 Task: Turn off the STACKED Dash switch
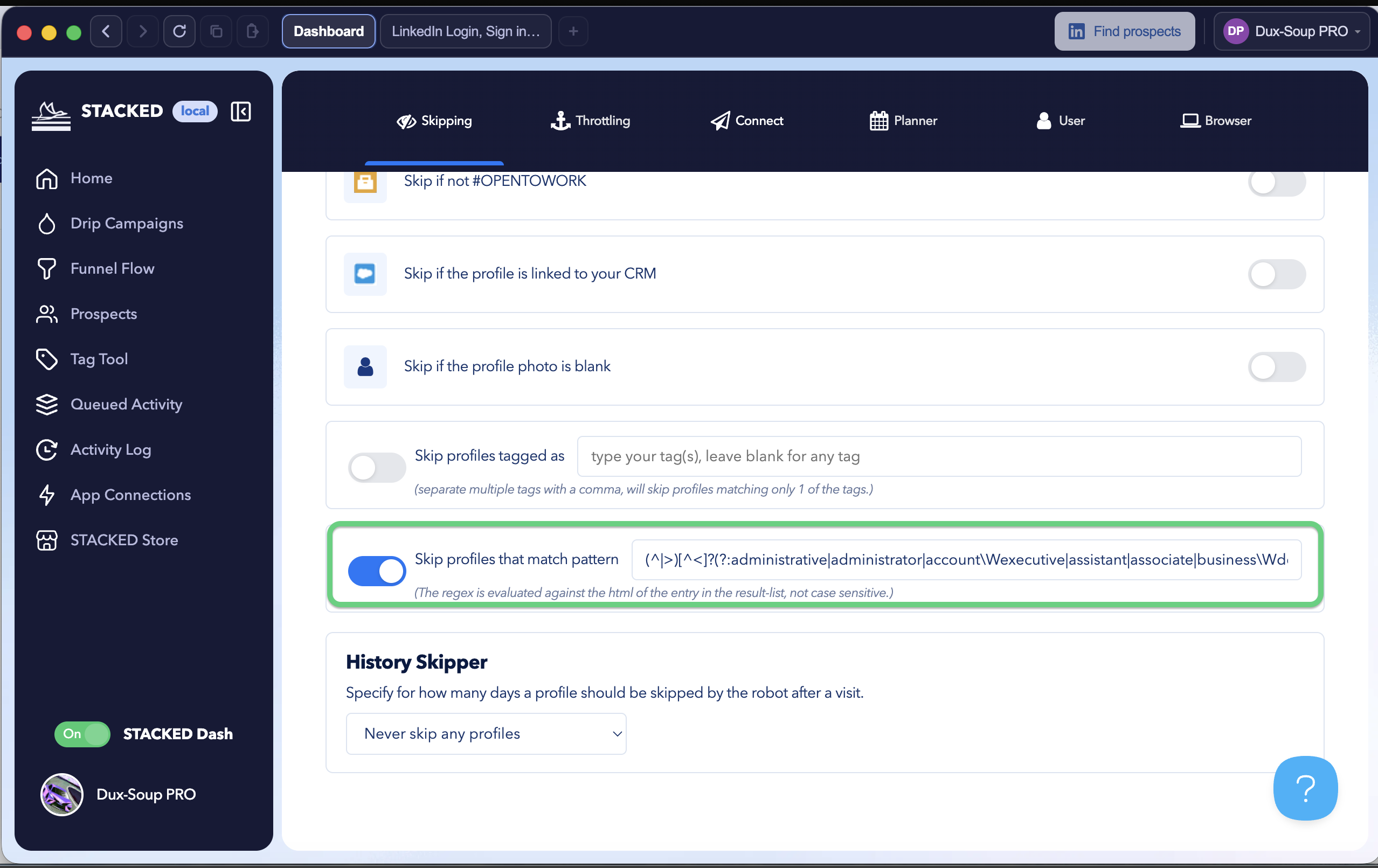point(82,733)
